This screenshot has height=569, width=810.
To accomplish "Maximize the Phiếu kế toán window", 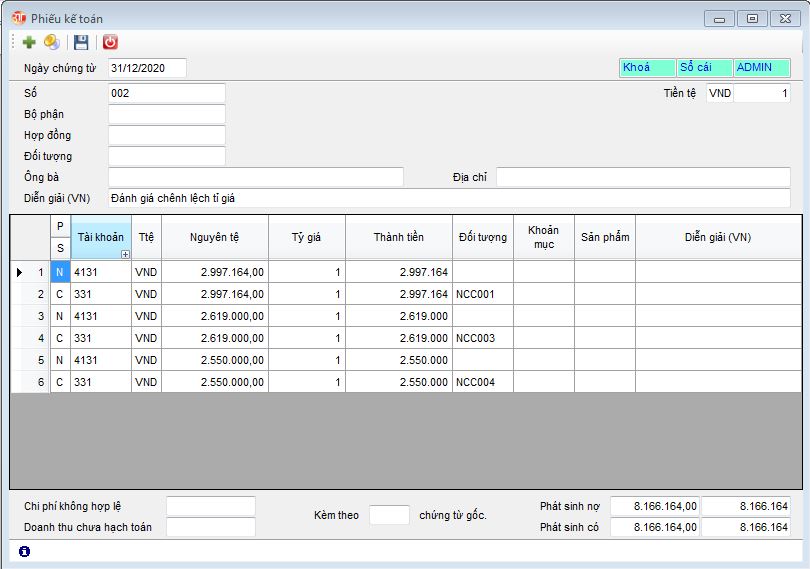I will pos(752,18).
